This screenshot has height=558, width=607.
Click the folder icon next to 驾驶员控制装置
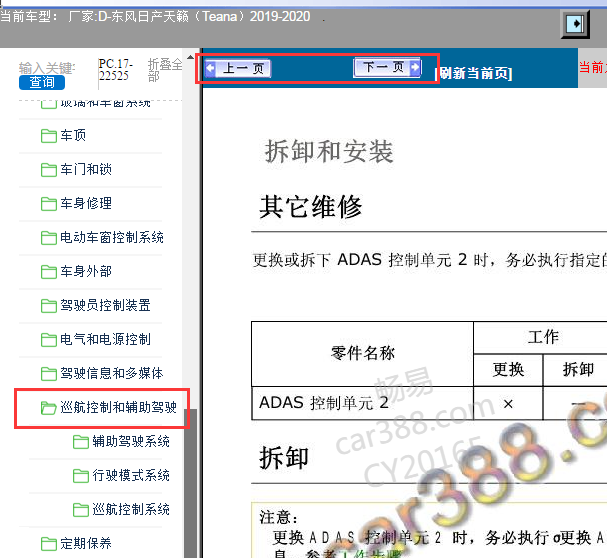[49, 306]
